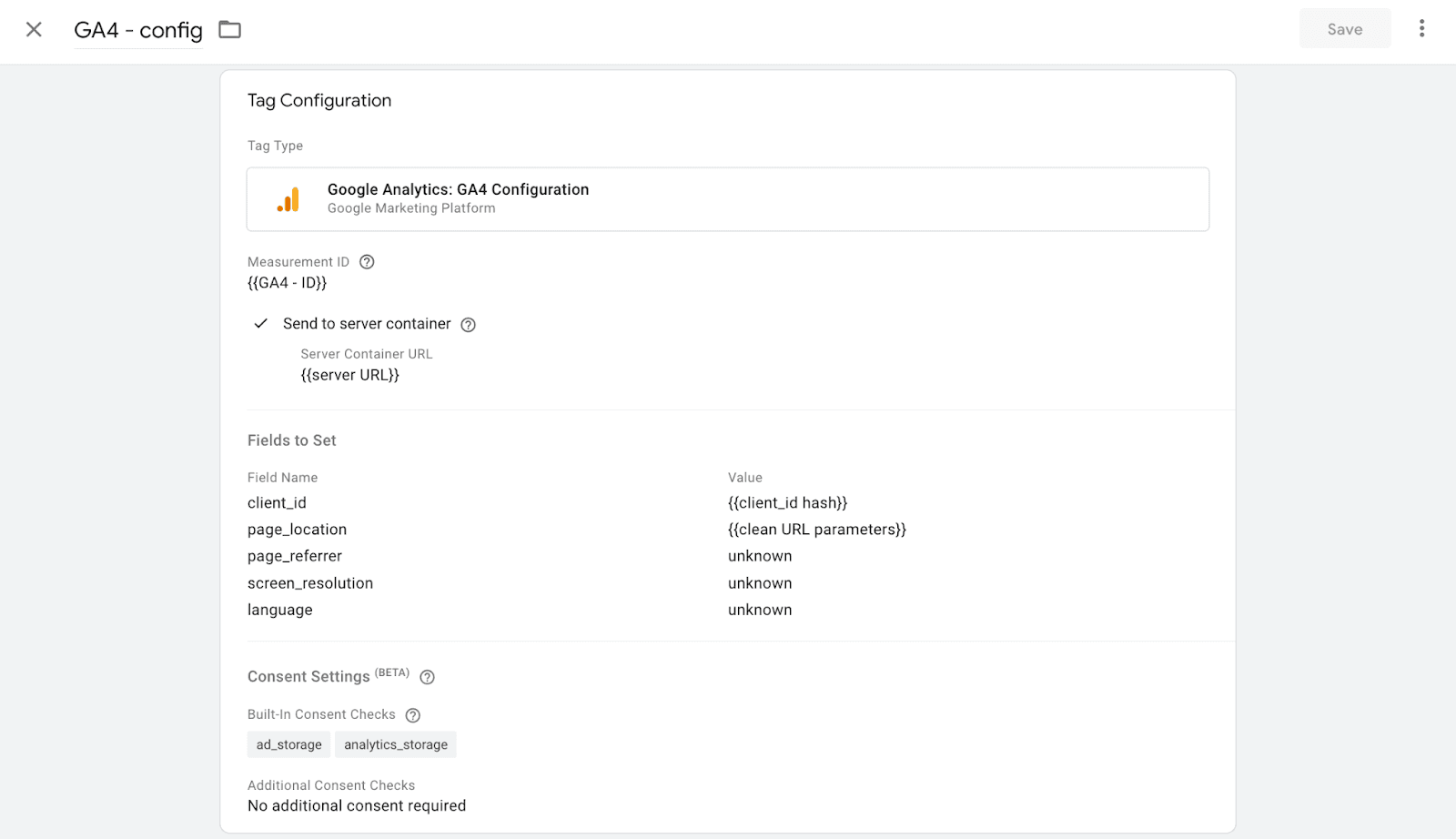Viewport: 1456px width, 839px height.
Task: Click the Google Marketing Platform subtitle
Action: pos(411,208)
